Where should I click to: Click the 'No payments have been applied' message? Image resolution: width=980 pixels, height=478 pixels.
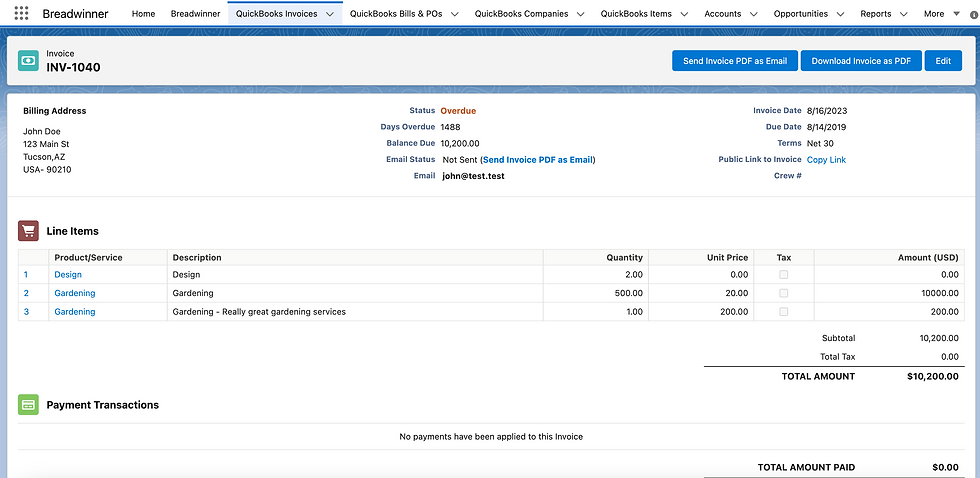[491, 437]
